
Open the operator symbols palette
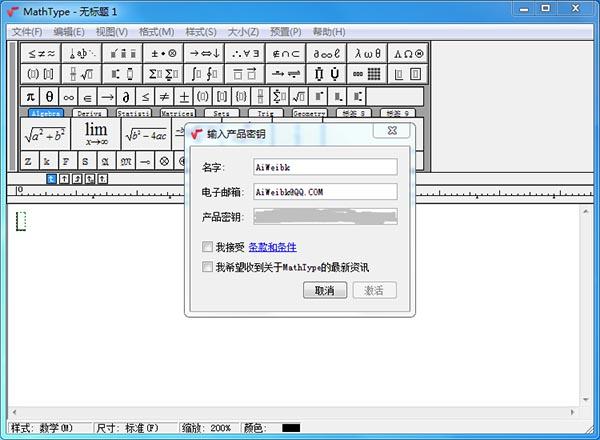163,53
